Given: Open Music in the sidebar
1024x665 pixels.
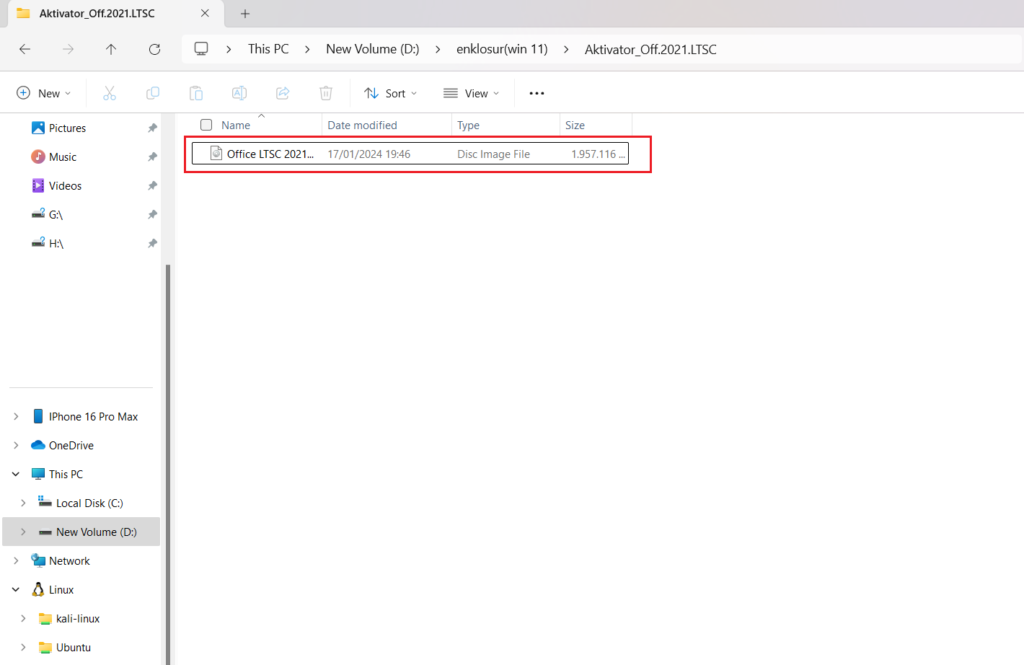Looking at the screenshot, I should point(62,157).
